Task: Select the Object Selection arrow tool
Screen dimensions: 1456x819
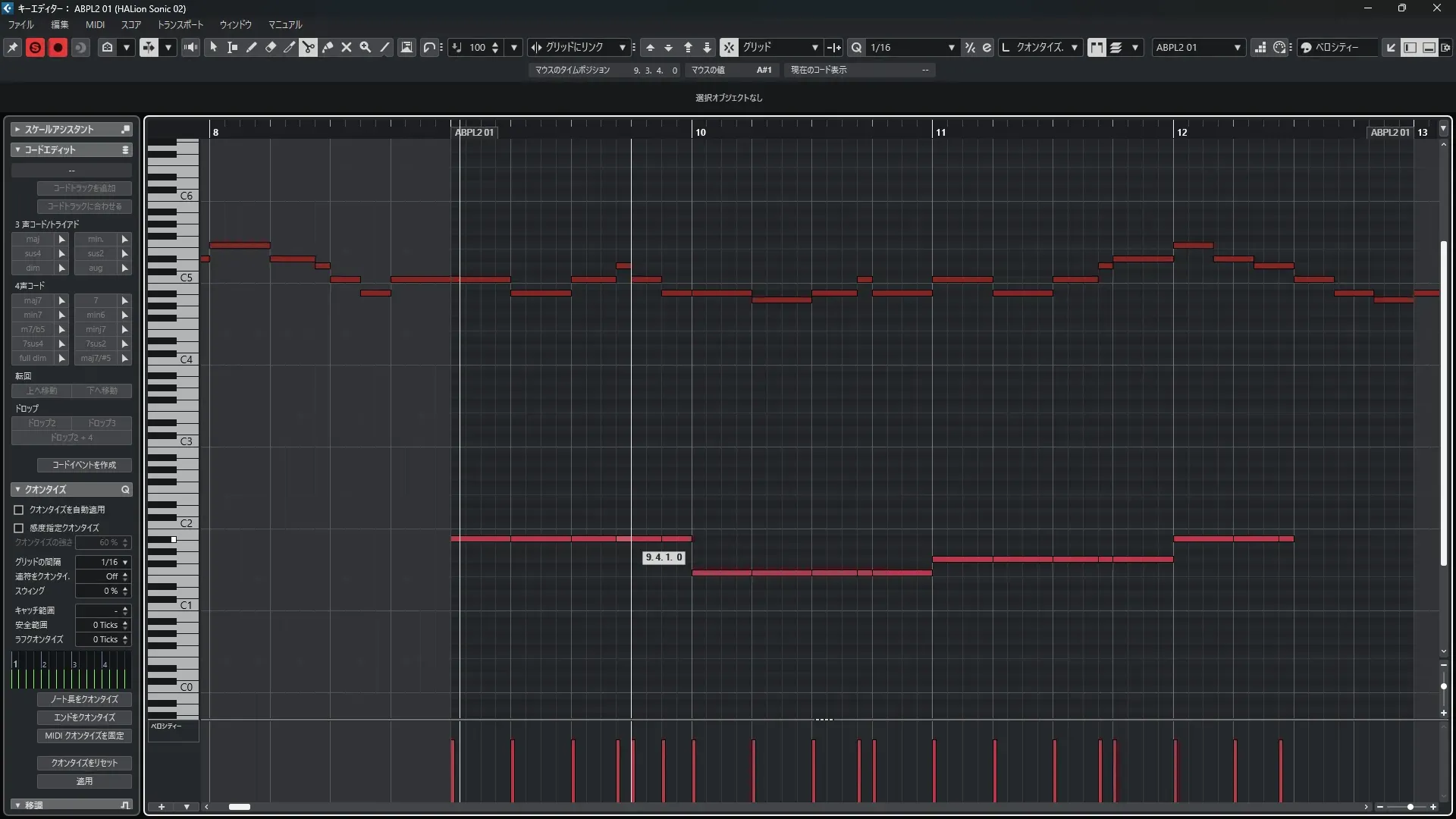Action: [213, 47]
